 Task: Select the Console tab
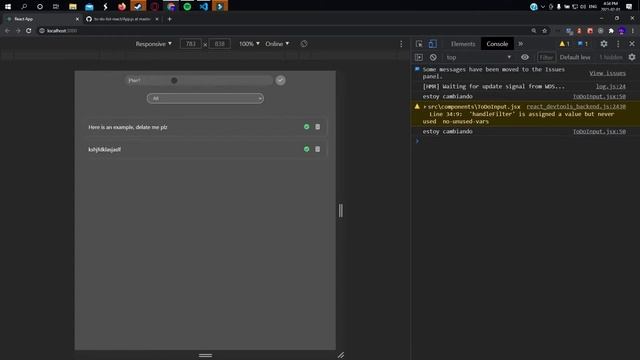pyautogui.click(x=497, y=44)
